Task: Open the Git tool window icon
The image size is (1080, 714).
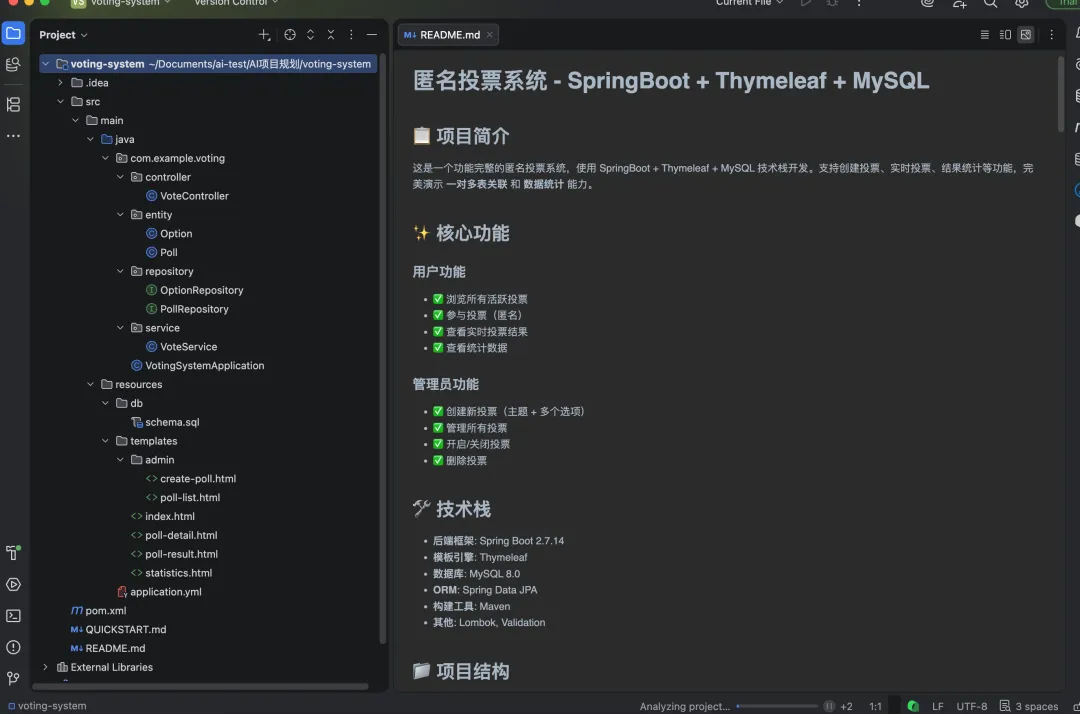Action: [x=13, y=678]
